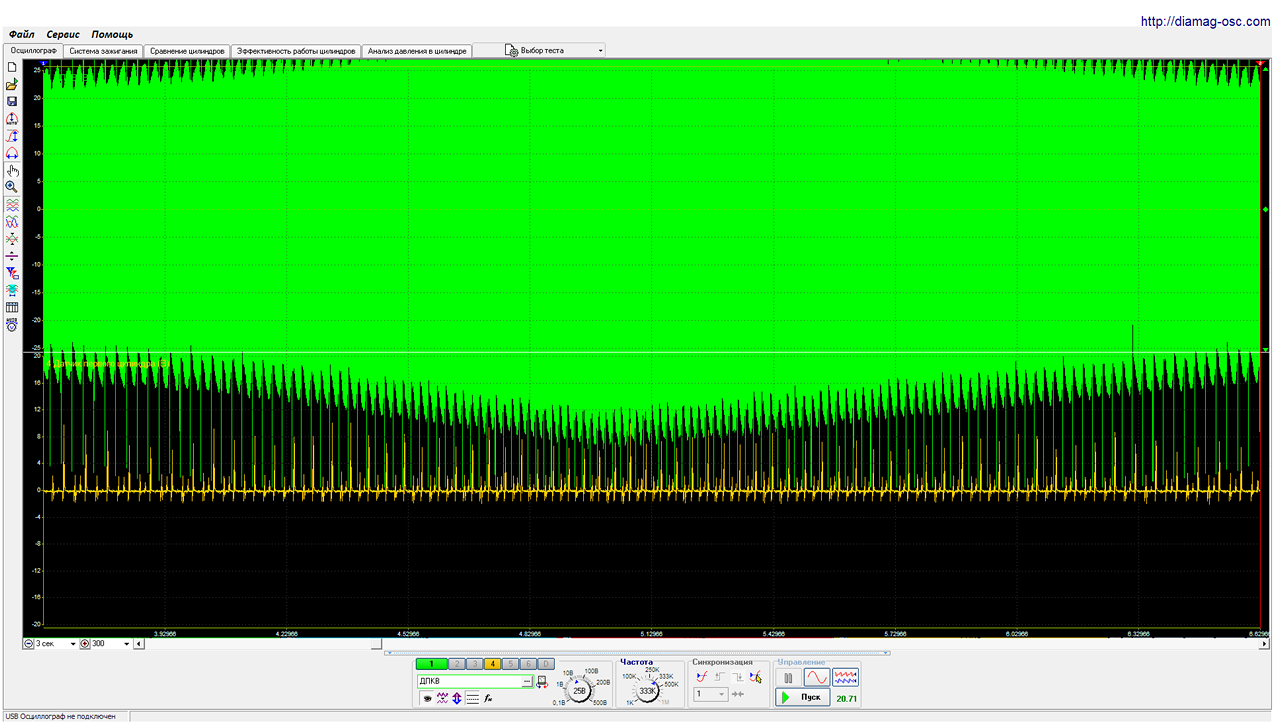Select the hand pan tool

click(12, 170)
